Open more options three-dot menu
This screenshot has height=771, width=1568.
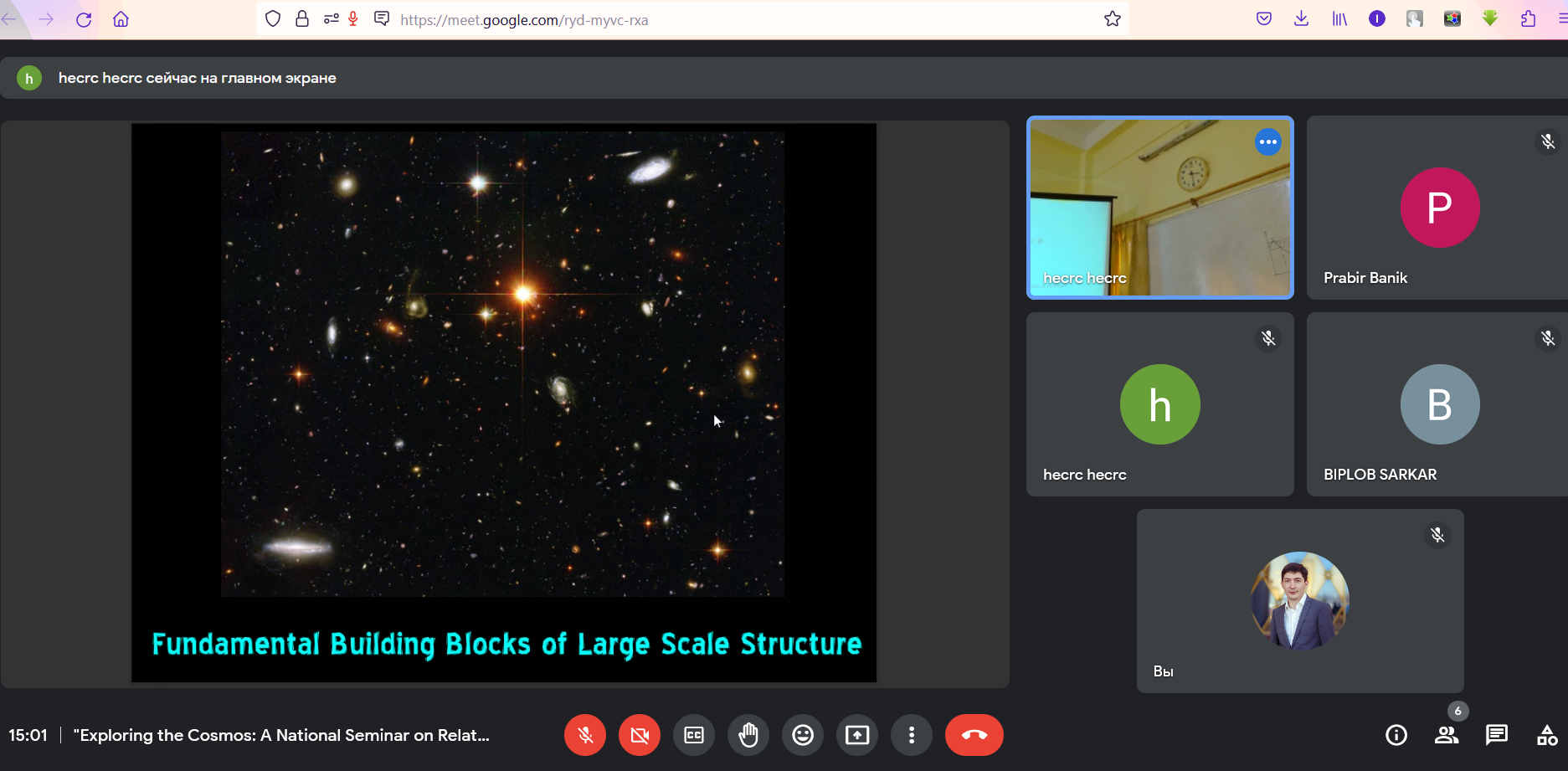tap(912, 735)
